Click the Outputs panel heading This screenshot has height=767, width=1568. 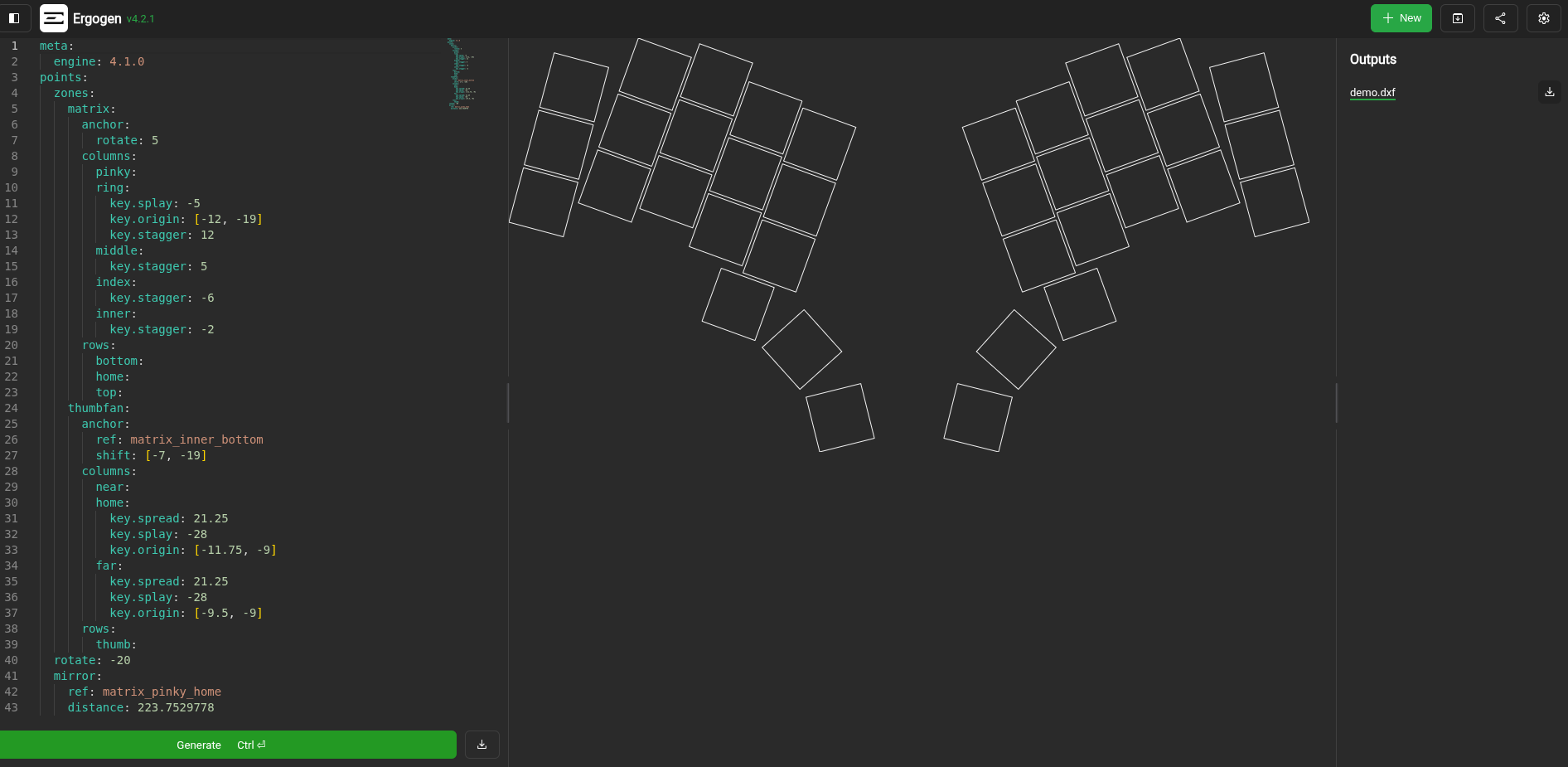tap(1372, 60)
